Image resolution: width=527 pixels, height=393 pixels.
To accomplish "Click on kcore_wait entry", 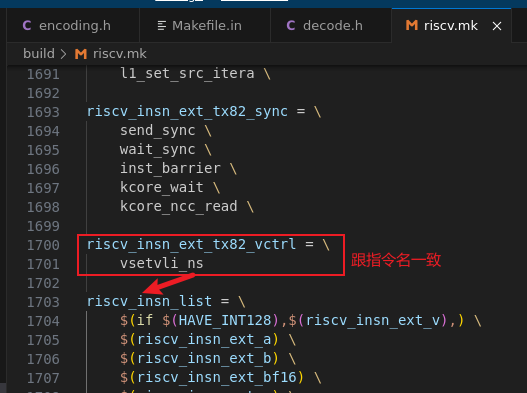I will pyautogui.click(x=162, y=188).
